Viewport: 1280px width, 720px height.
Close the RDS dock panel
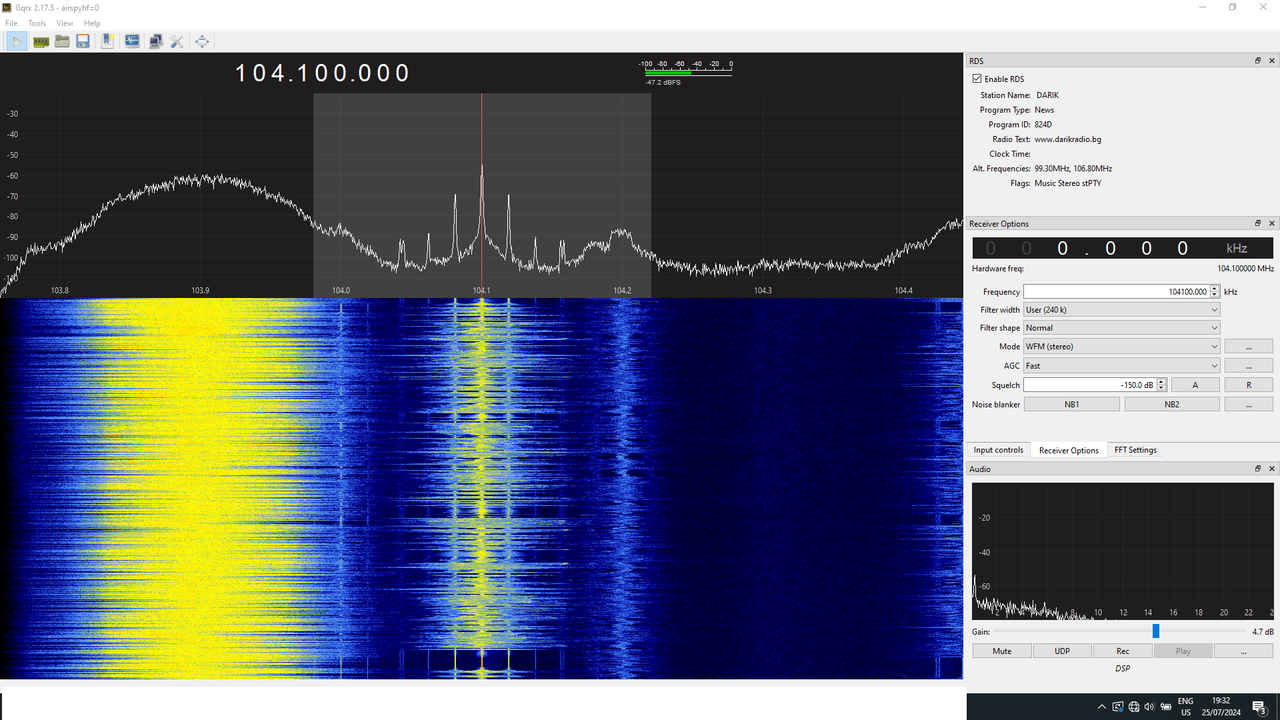pos(1272,61)
